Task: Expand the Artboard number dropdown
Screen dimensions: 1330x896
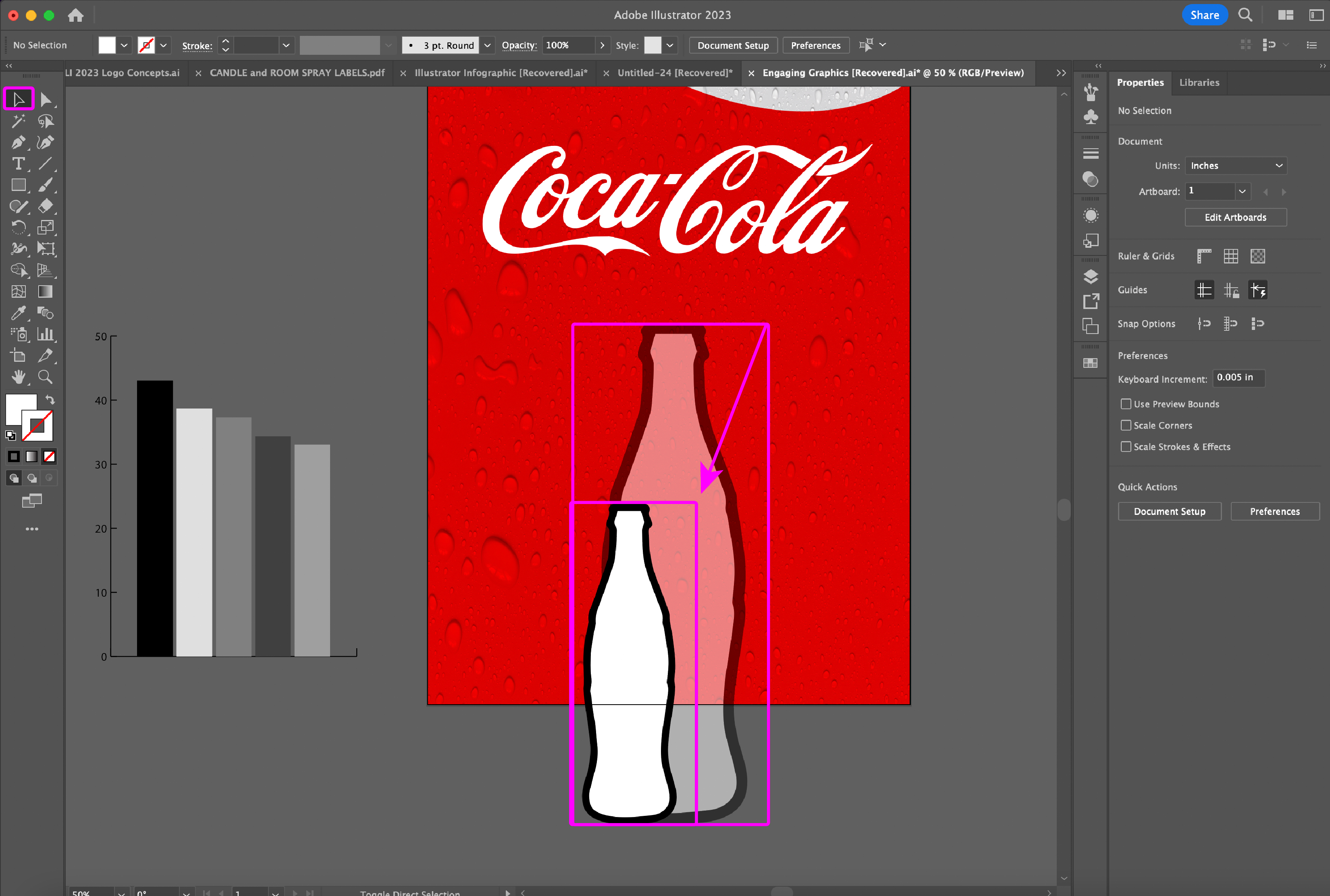Action: tap(1241, 191)
